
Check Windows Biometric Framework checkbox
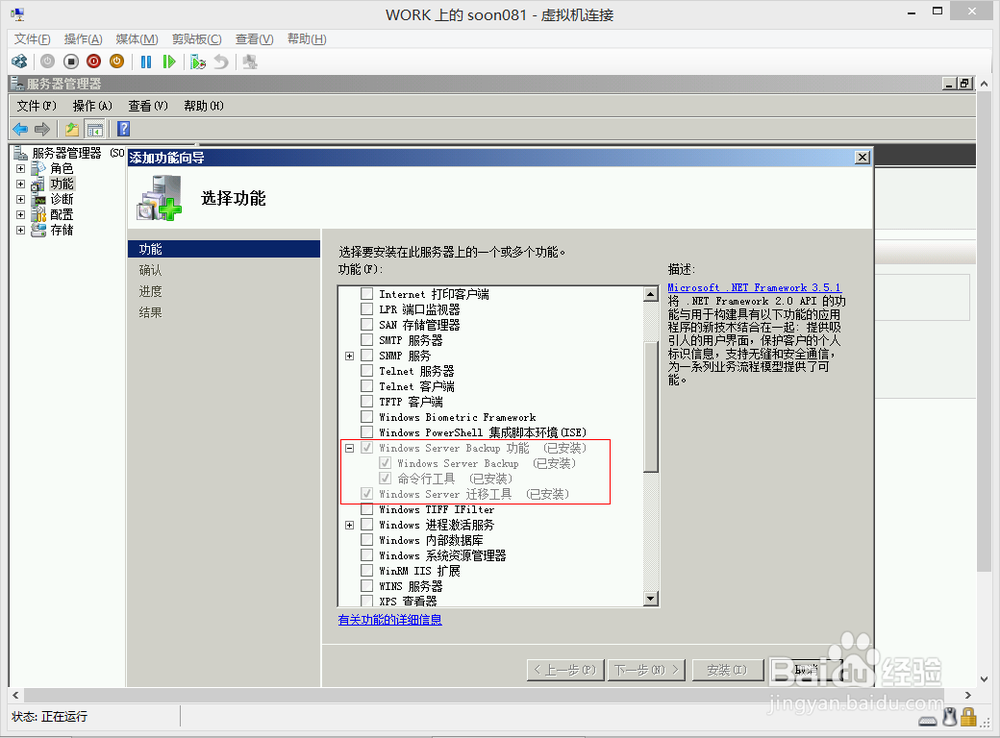367,417
